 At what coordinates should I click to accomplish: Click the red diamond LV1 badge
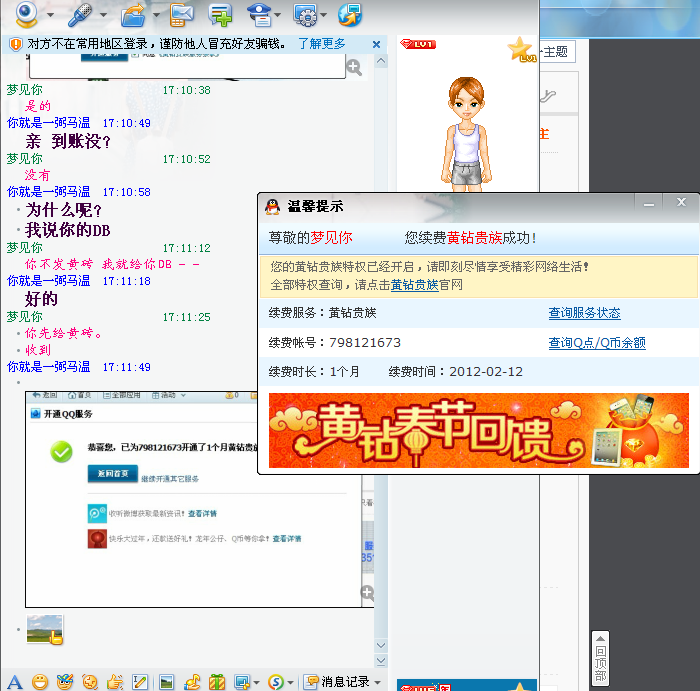(418, 44)
